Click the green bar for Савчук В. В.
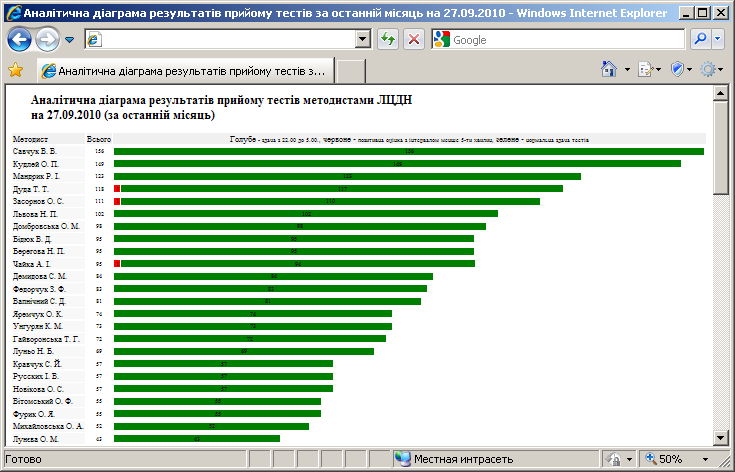The height and width of the screenshot is (472, 735). pyautogui.click(x=409, y=152)
